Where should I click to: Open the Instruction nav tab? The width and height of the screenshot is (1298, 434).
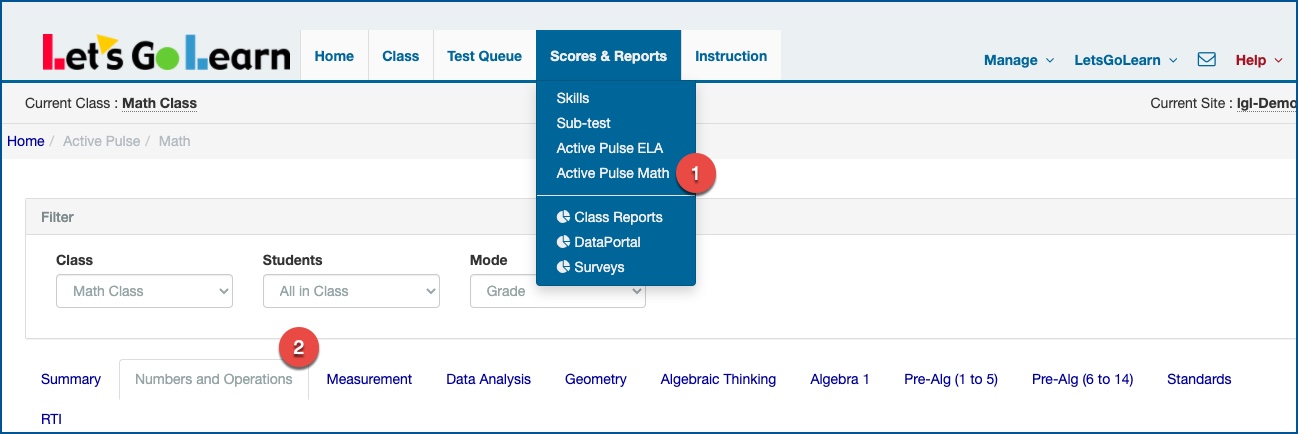(731, 56)
